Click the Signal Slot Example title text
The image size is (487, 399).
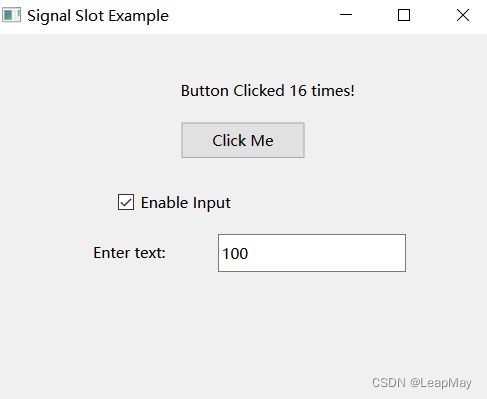pos(98,16)
